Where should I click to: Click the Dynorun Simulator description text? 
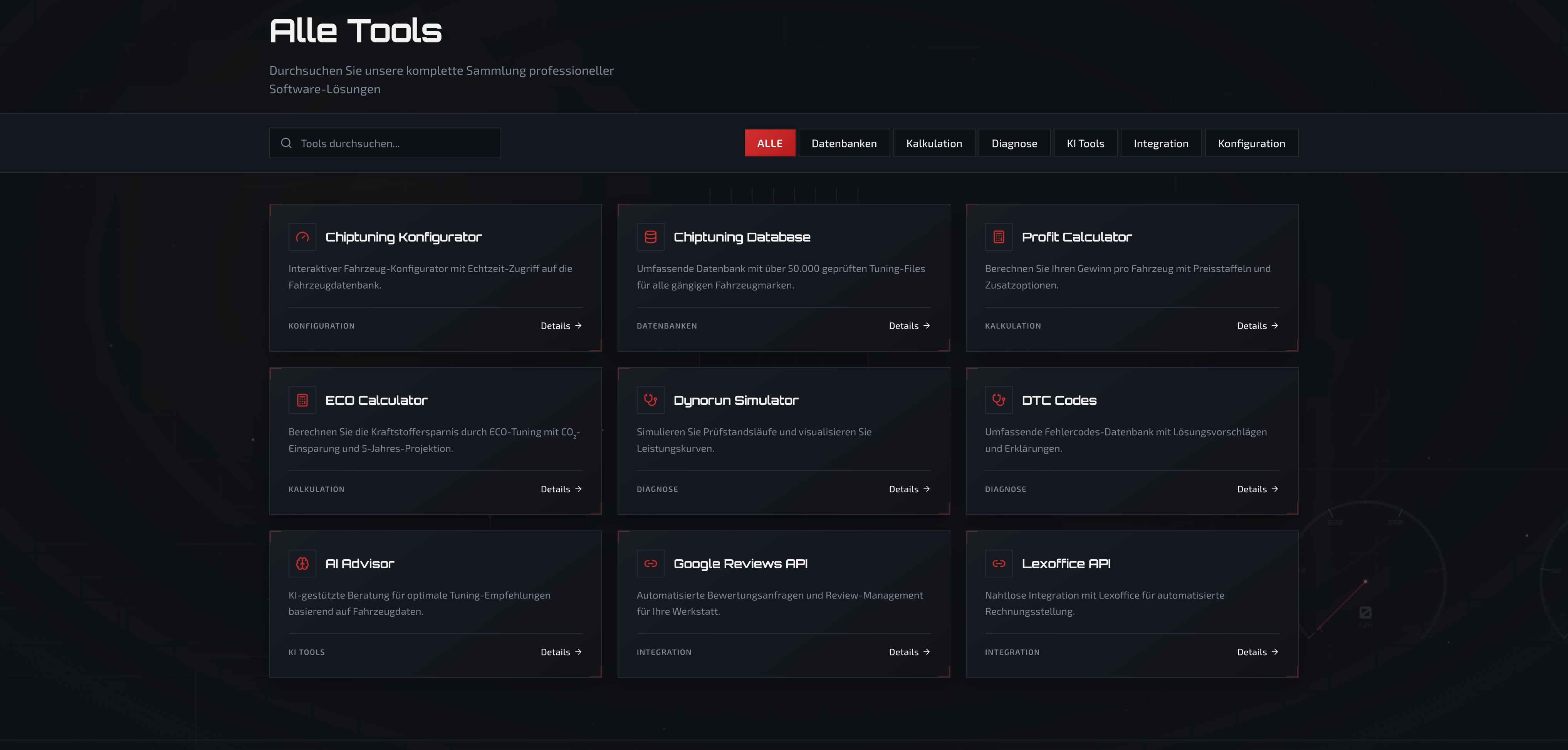754,440
